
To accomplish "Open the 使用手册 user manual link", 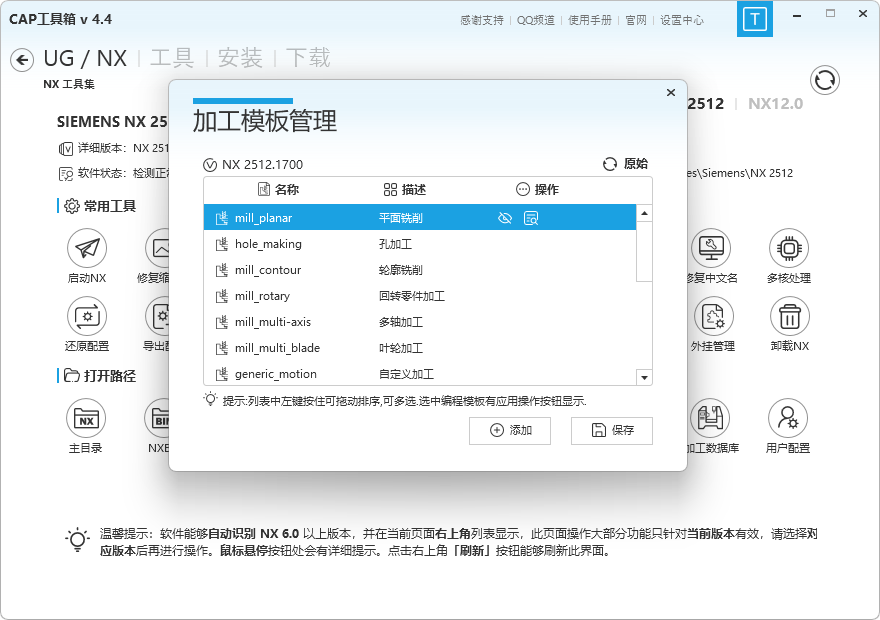I will pyautogui.click(x=592, y=20).
